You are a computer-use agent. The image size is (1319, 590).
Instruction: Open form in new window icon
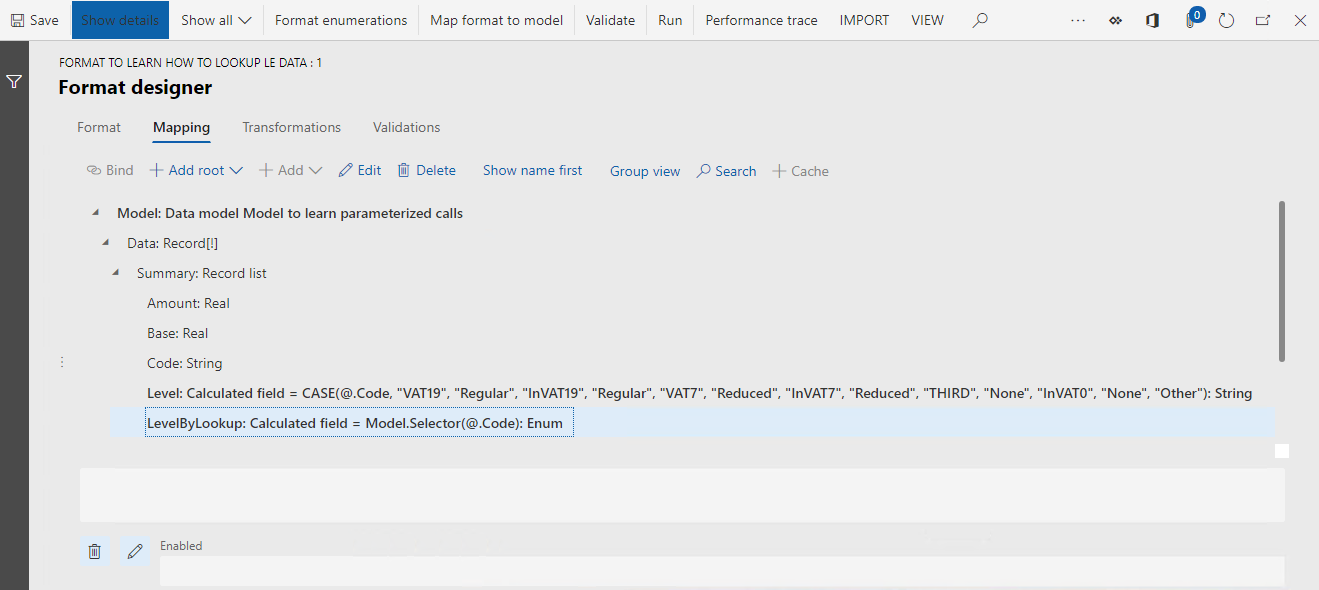pyautogui.click(x=1263, y=20)
